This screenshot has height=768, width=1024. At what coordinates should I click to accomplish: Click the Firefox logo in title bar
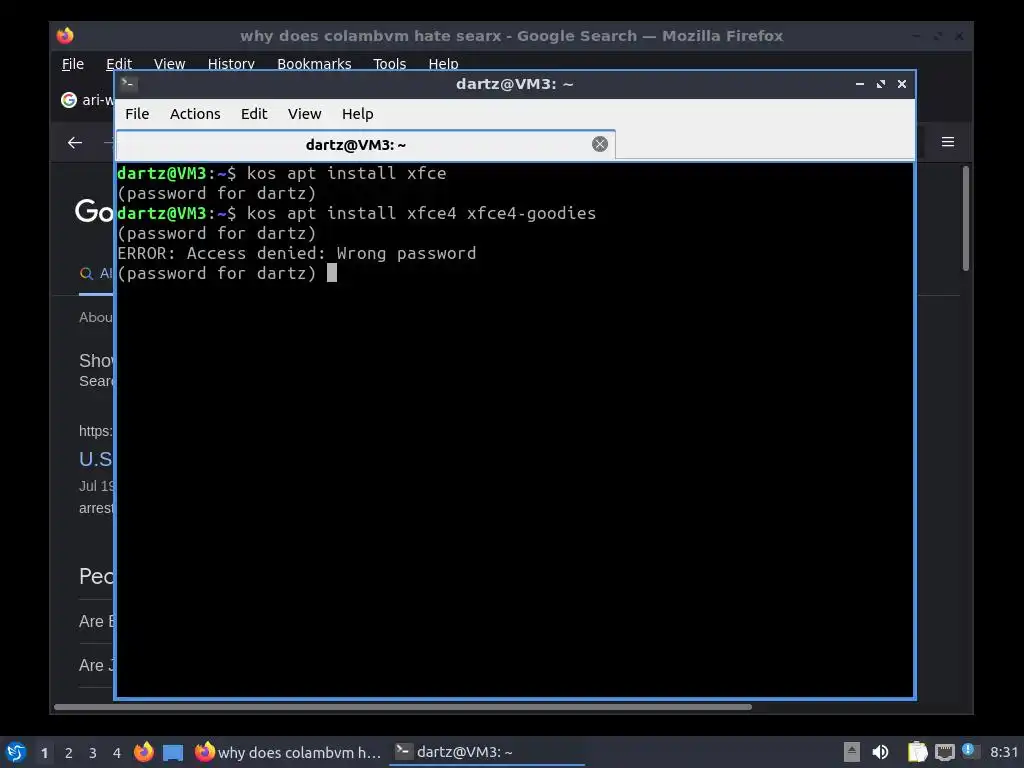click(x=65, y=35)
